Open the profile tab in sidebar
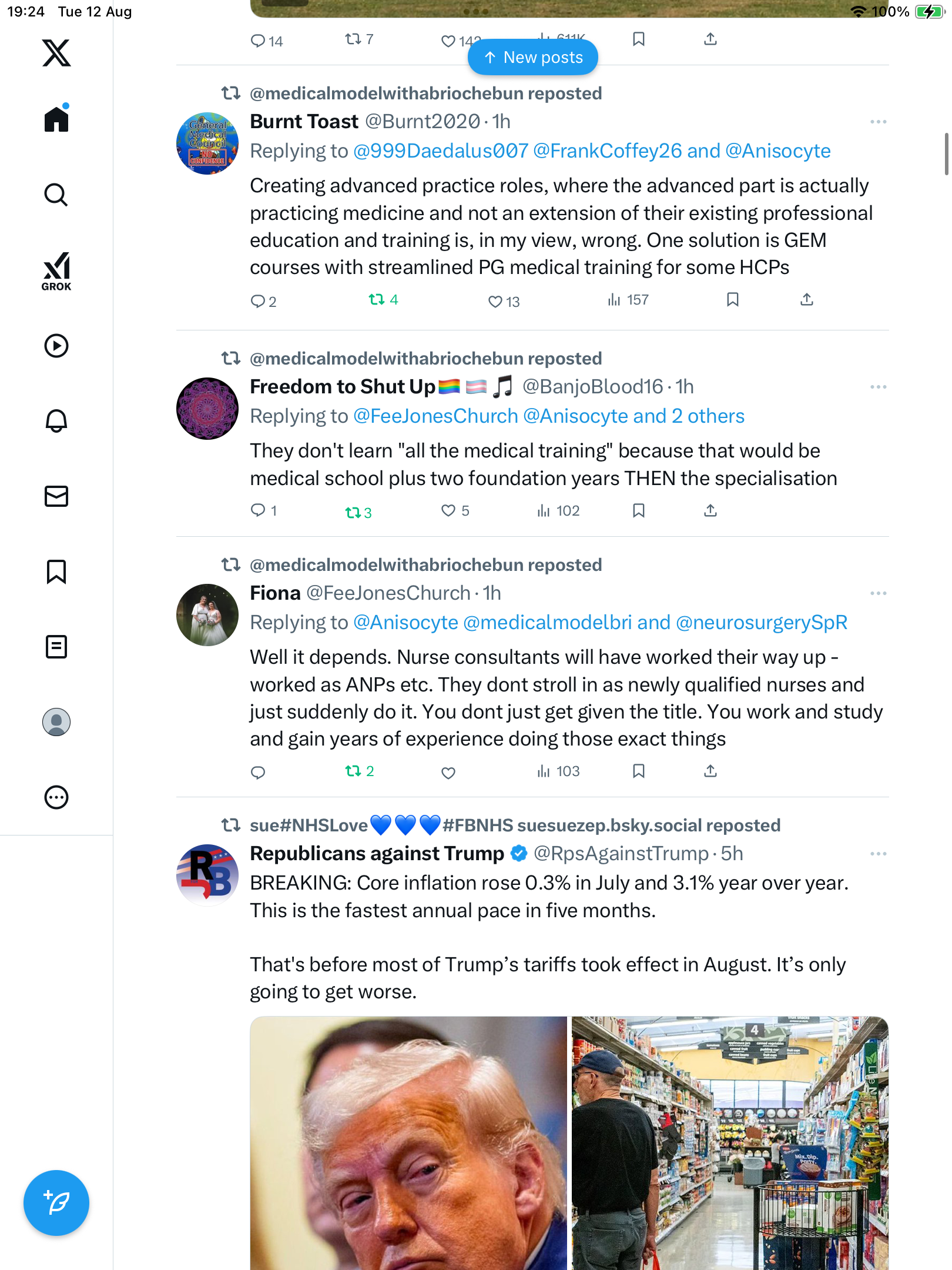Viewport: 952px width, 1270px height. point(56,721)
